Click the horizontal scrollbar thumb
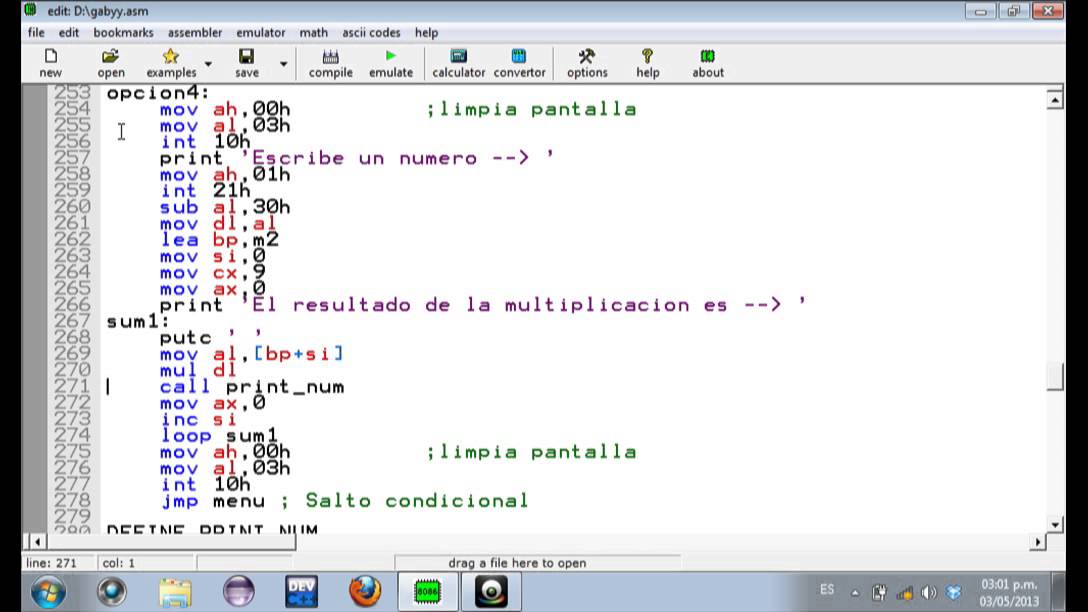The image size is (1088, 612). [171, 542]
